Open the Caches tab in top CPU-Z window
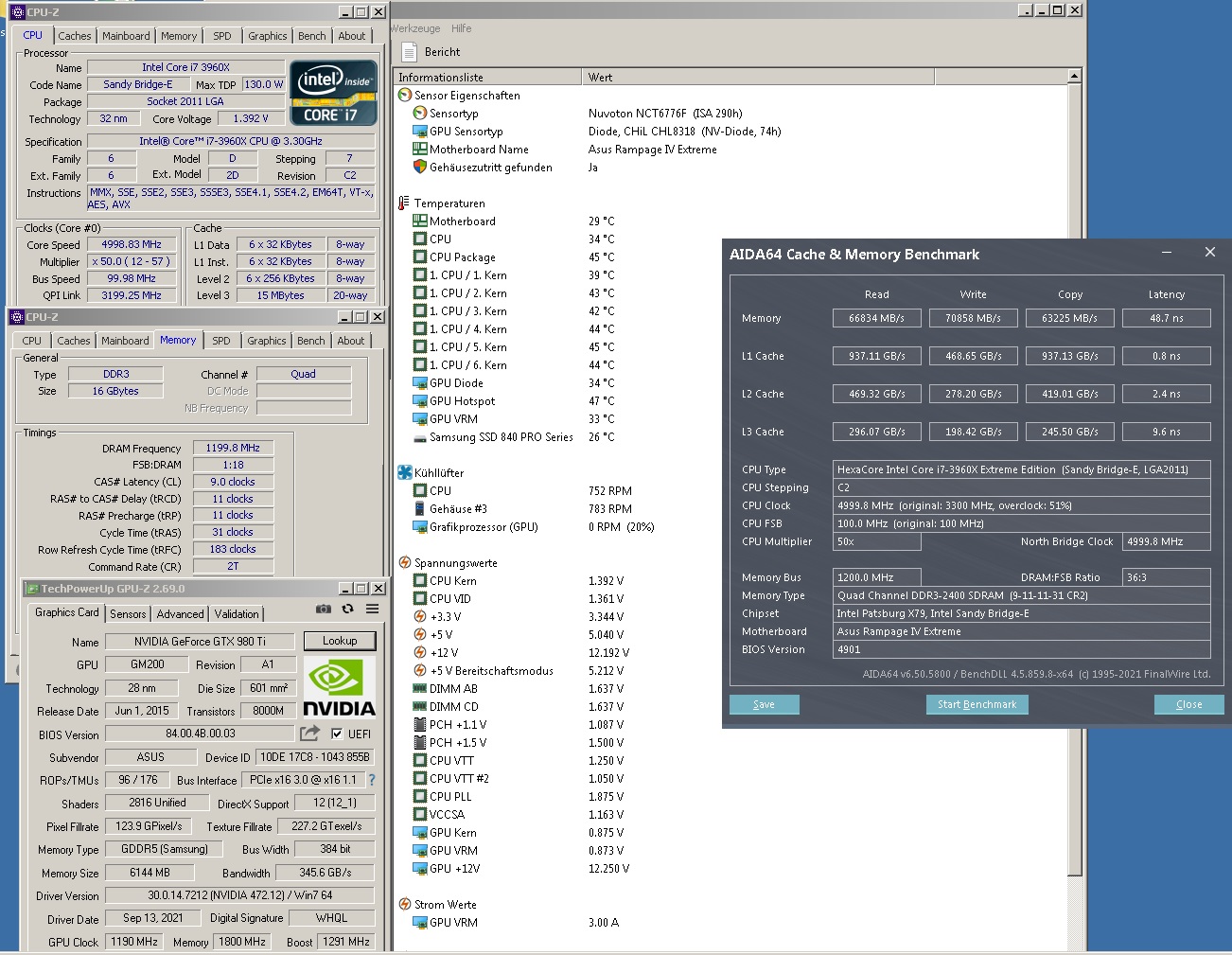1232x955 pixels. click(75, 36)
